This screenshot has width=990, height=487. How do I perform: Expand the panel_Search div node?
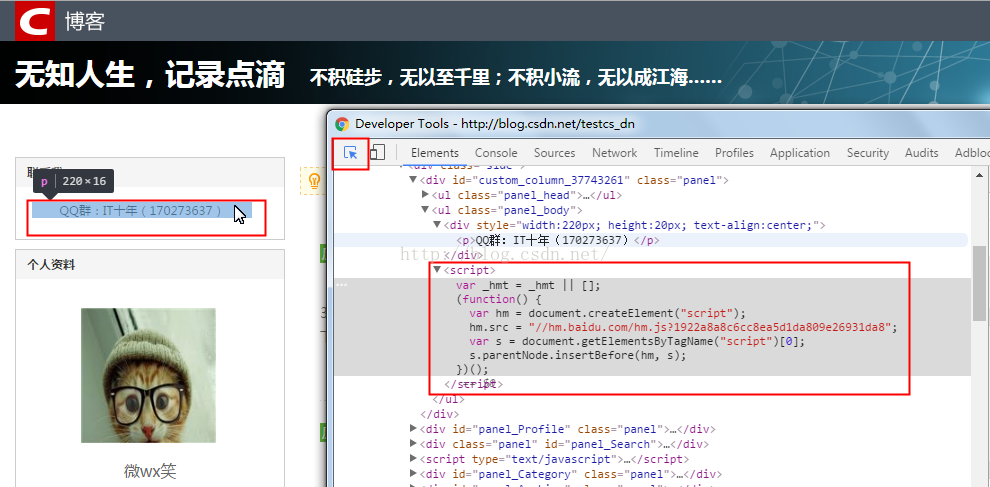[414, 443]
